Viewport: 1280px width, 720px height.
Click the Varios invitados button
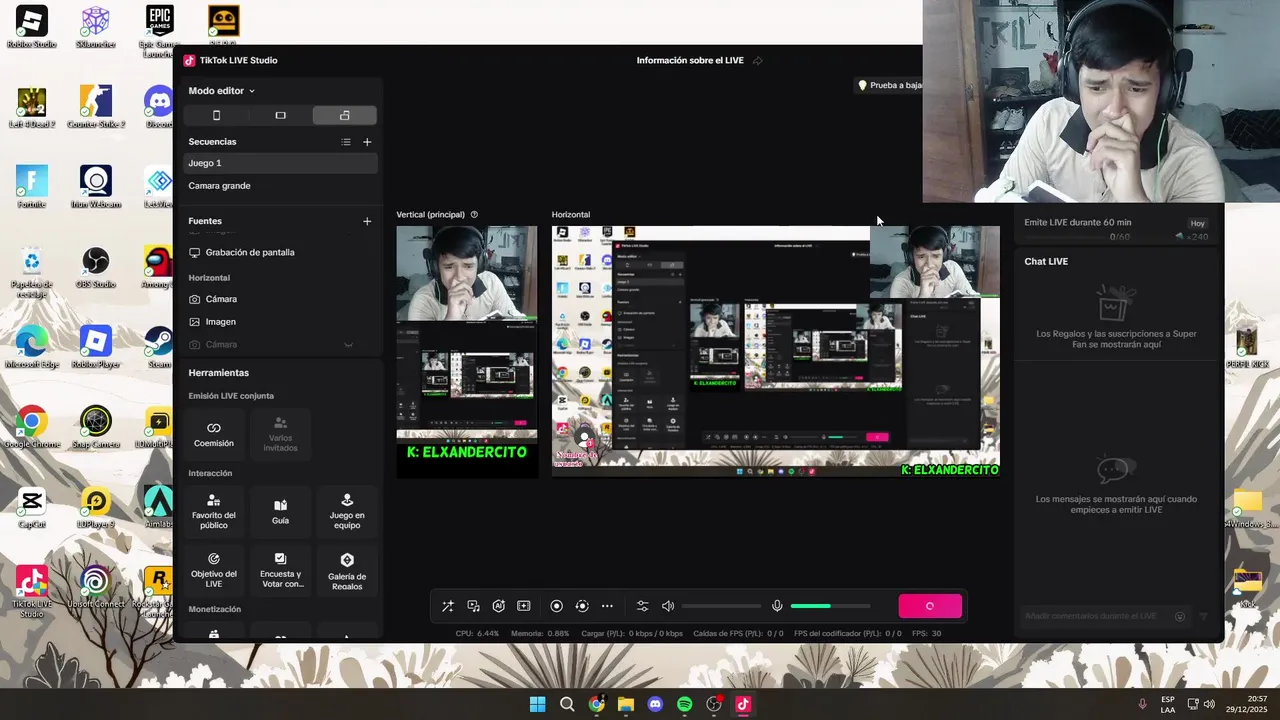tap(280, 434)
